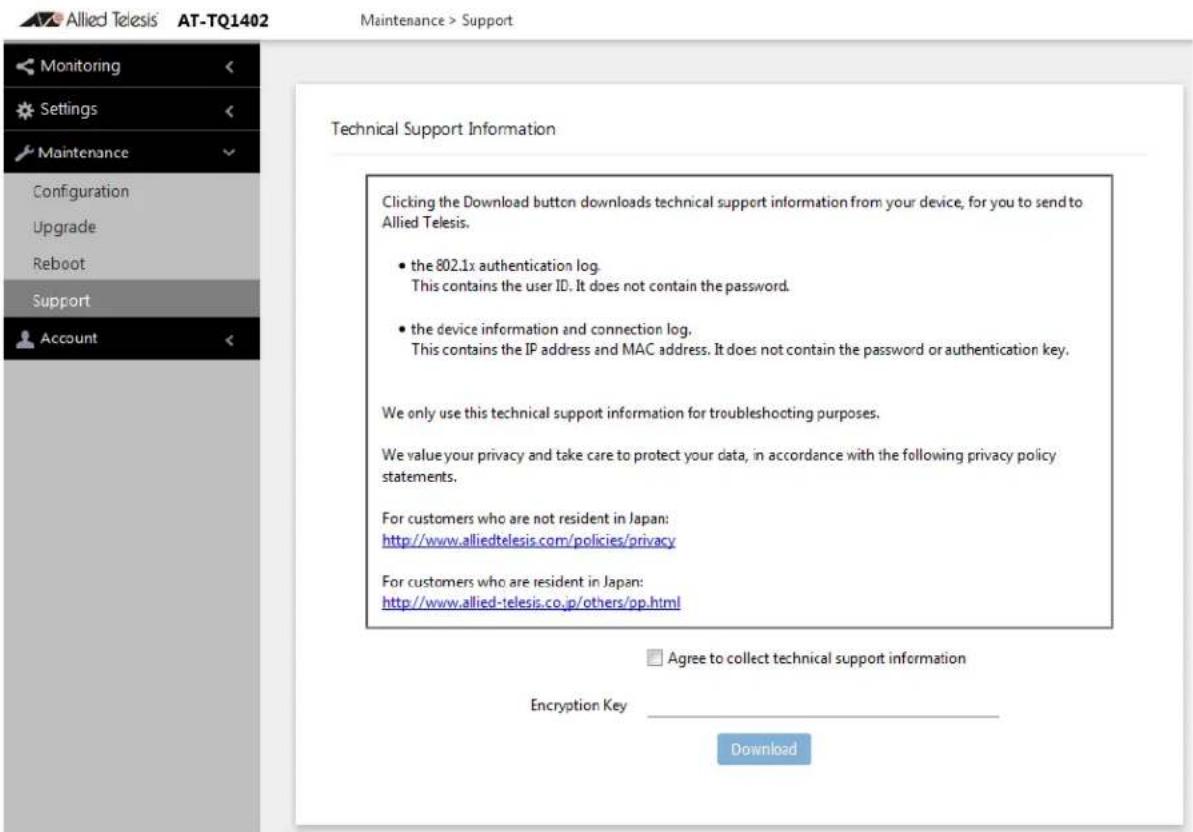
Task: Tick Agree to collect technical support information
Action: coord(654,658)
